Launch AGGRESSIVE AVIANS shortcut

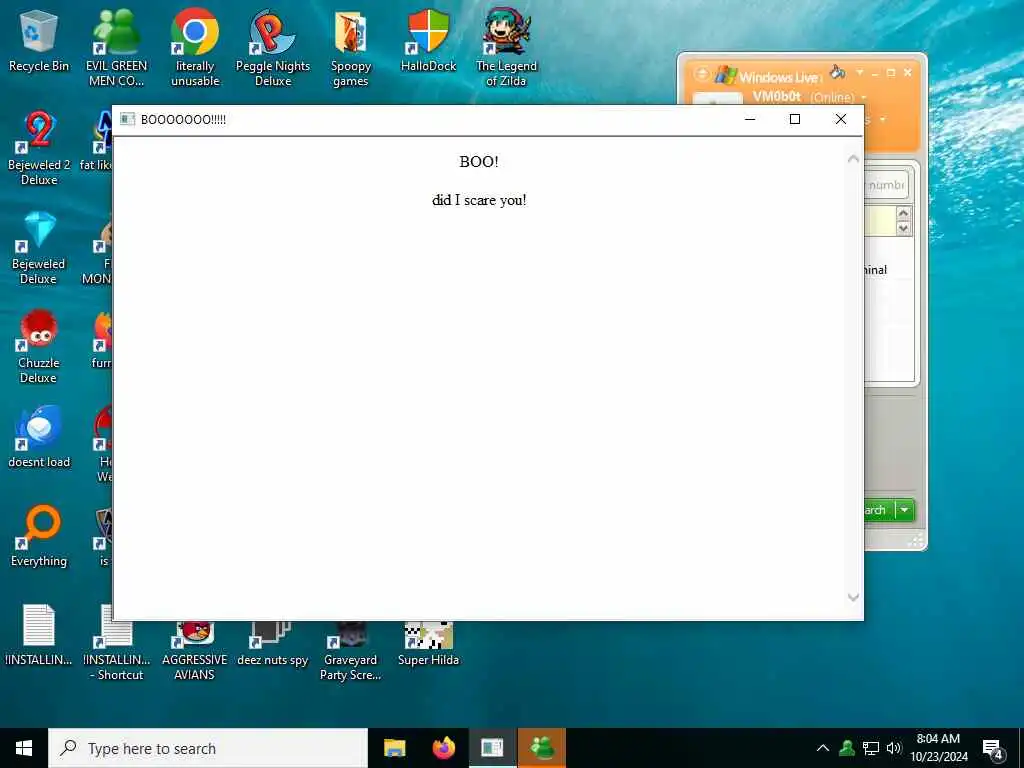(195, 650)
